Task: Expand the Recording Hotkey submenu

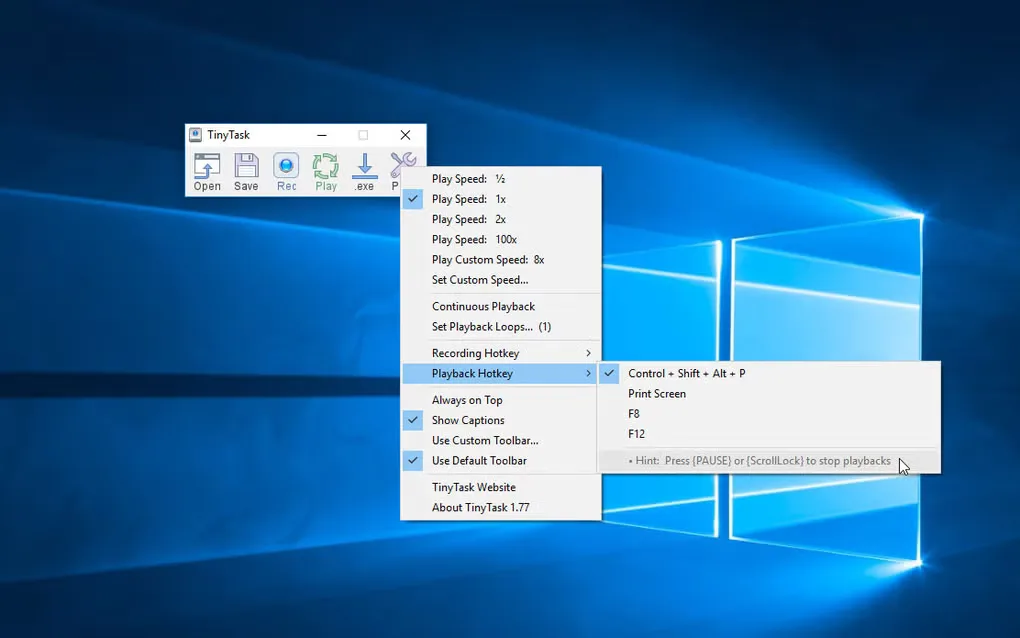Action: [500, 353]
